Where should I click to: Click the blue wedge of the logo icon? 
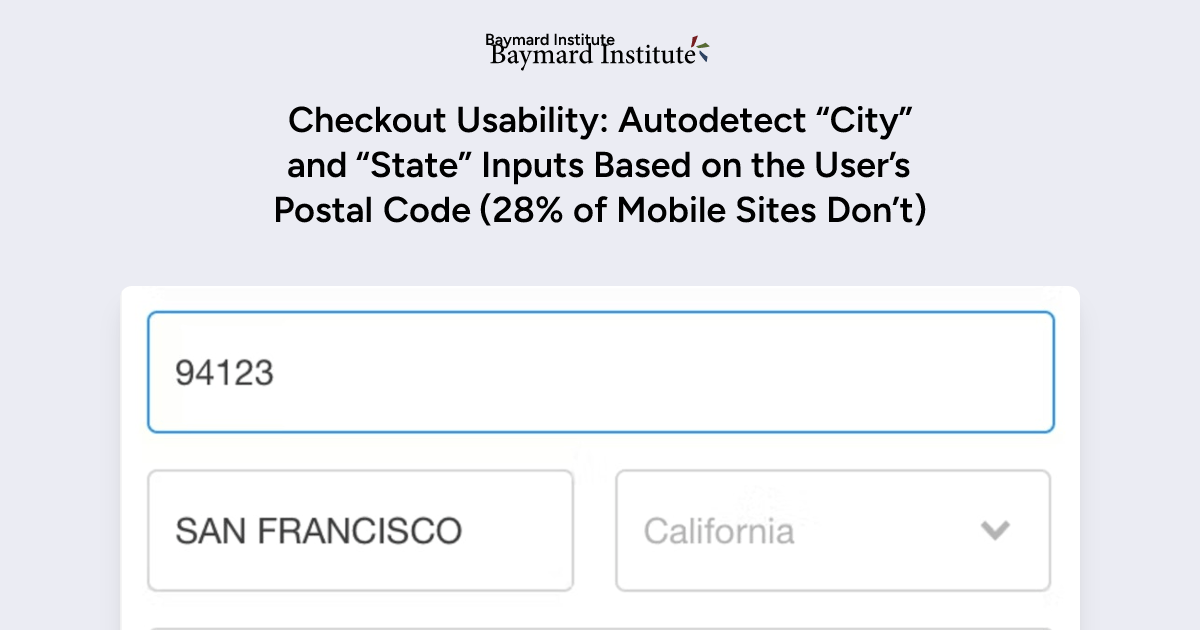pyautogui.click(x=703, y=56)
